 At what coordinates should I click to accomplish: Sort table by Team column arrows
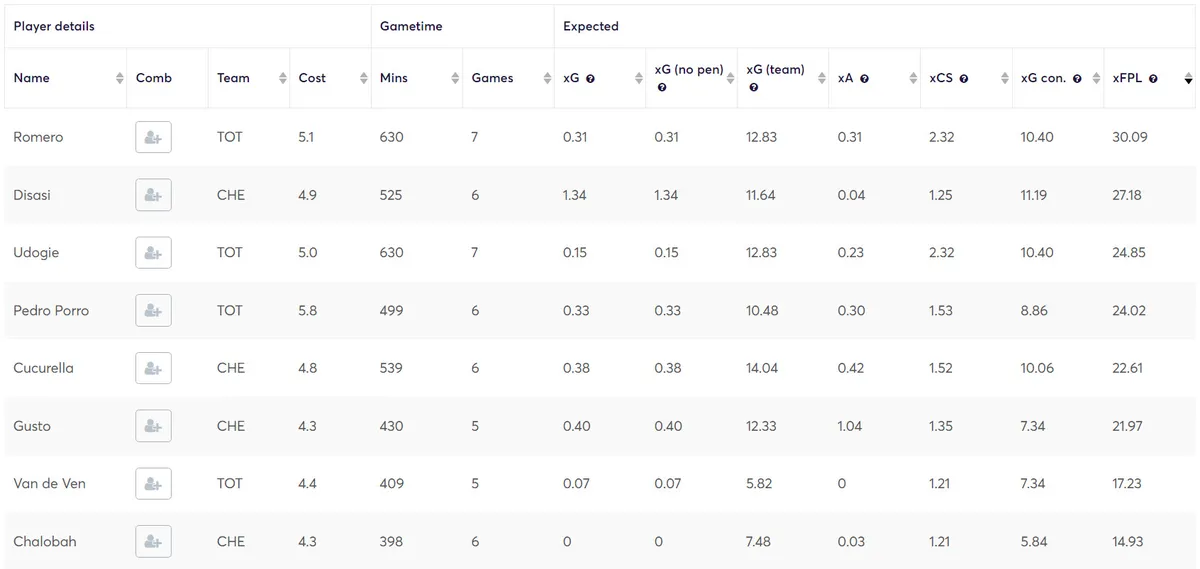[283, 78]
